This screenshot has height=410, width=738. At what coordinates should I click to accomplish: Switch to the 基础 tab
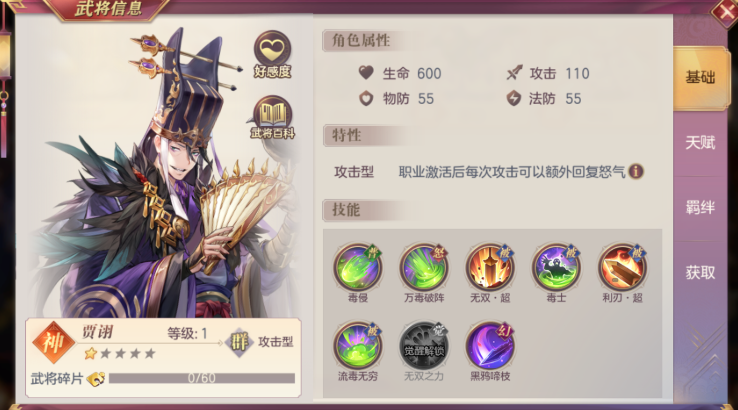700,78
